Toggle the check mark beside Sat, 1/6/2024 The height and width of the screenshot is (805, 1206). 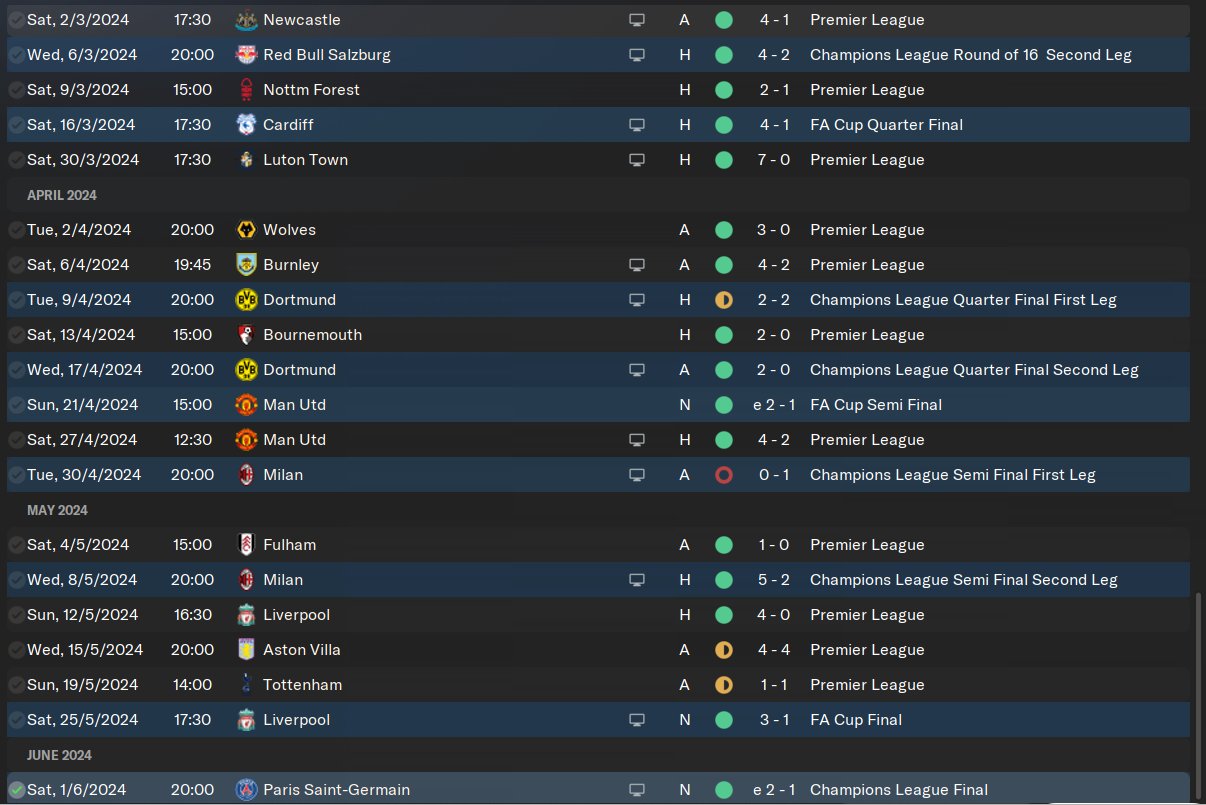[16, 790]
